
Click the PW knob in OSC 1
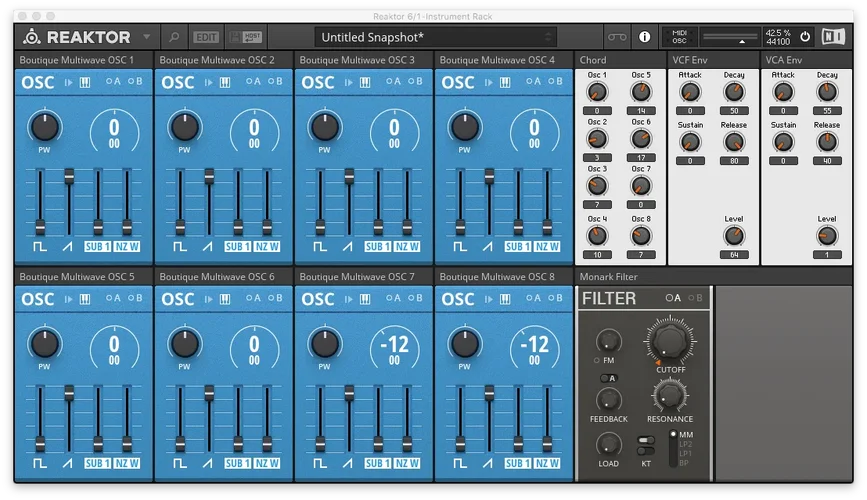[x=45, y=127]
